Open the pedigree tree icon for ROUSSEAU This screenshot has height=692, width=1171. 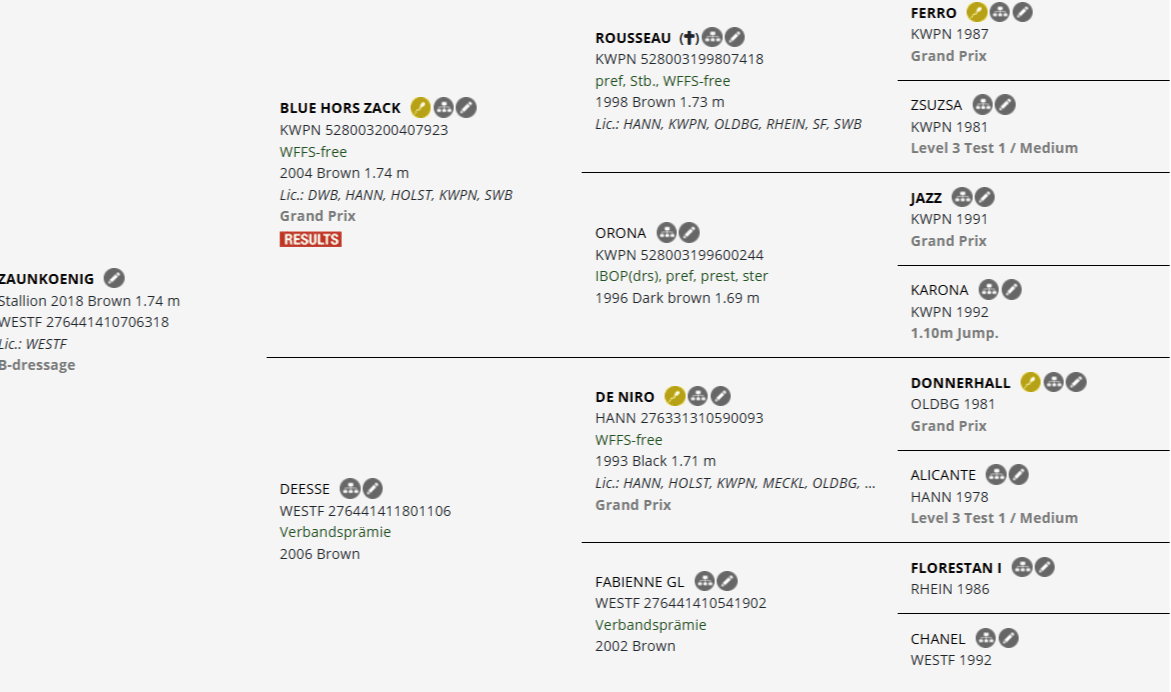(712, 37)
